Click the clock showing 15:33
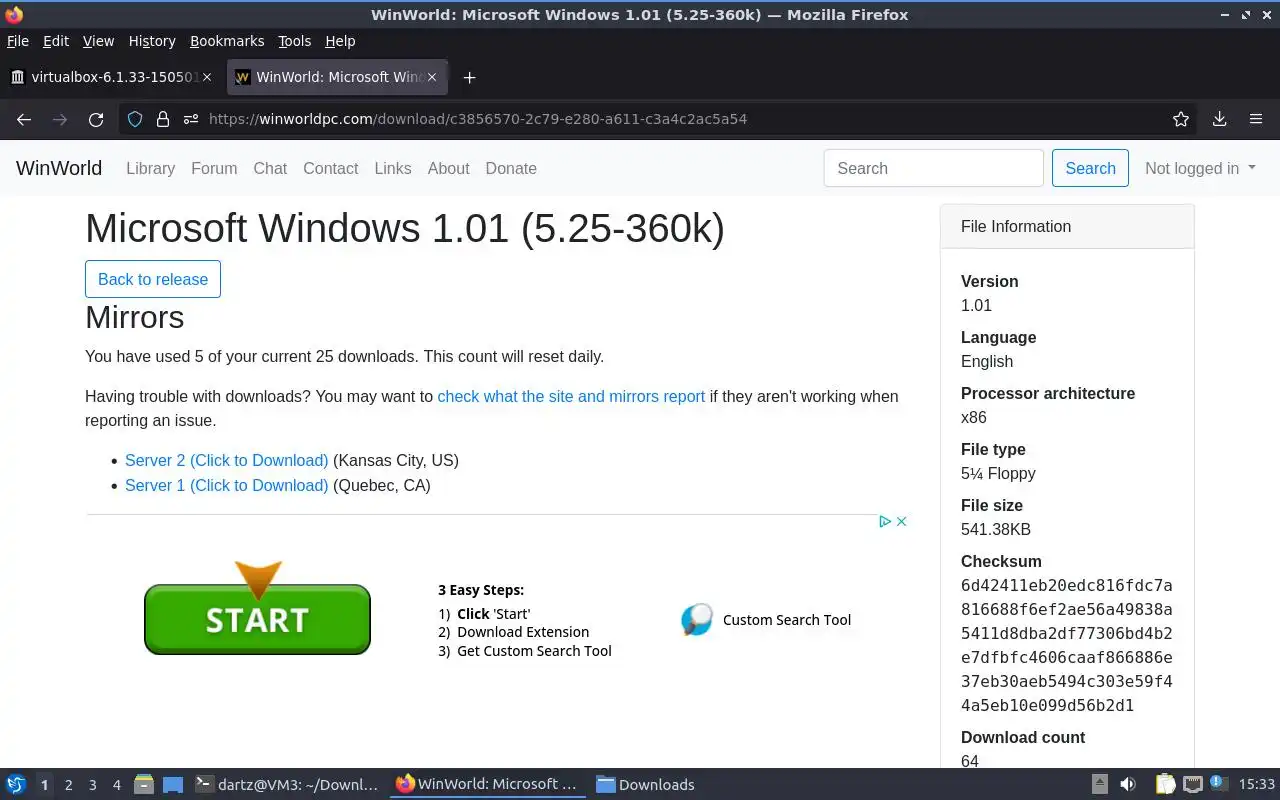The width and height of the screenshot is (1280, 800). [x=1256, y=785]
